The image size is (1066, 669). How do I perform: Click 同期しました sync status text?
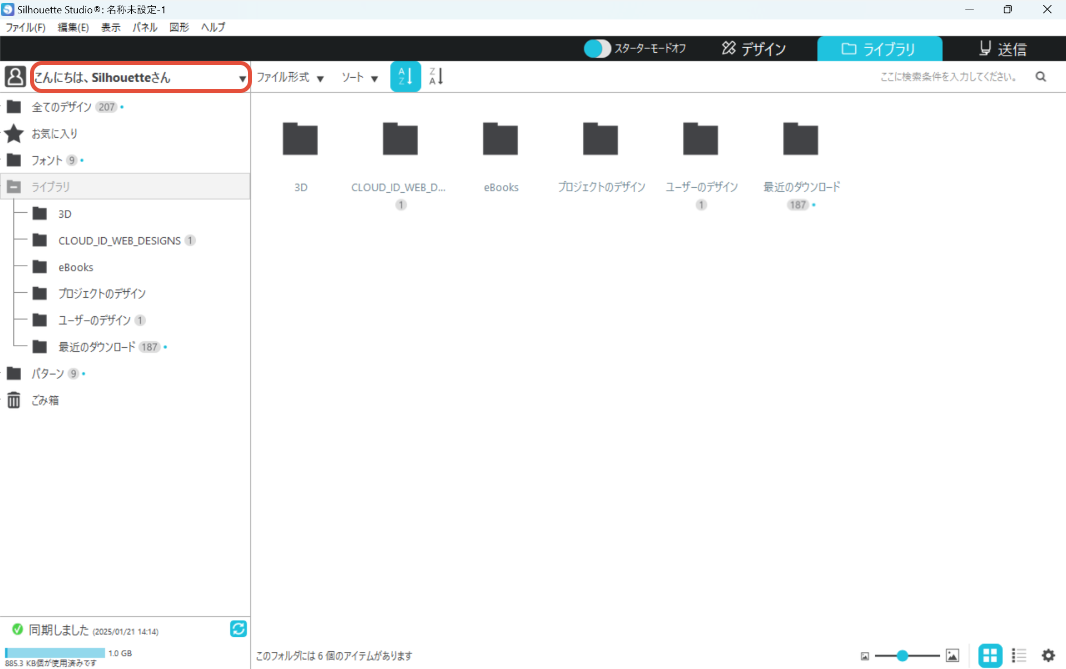pyautogui.click(x=59, y=630)
